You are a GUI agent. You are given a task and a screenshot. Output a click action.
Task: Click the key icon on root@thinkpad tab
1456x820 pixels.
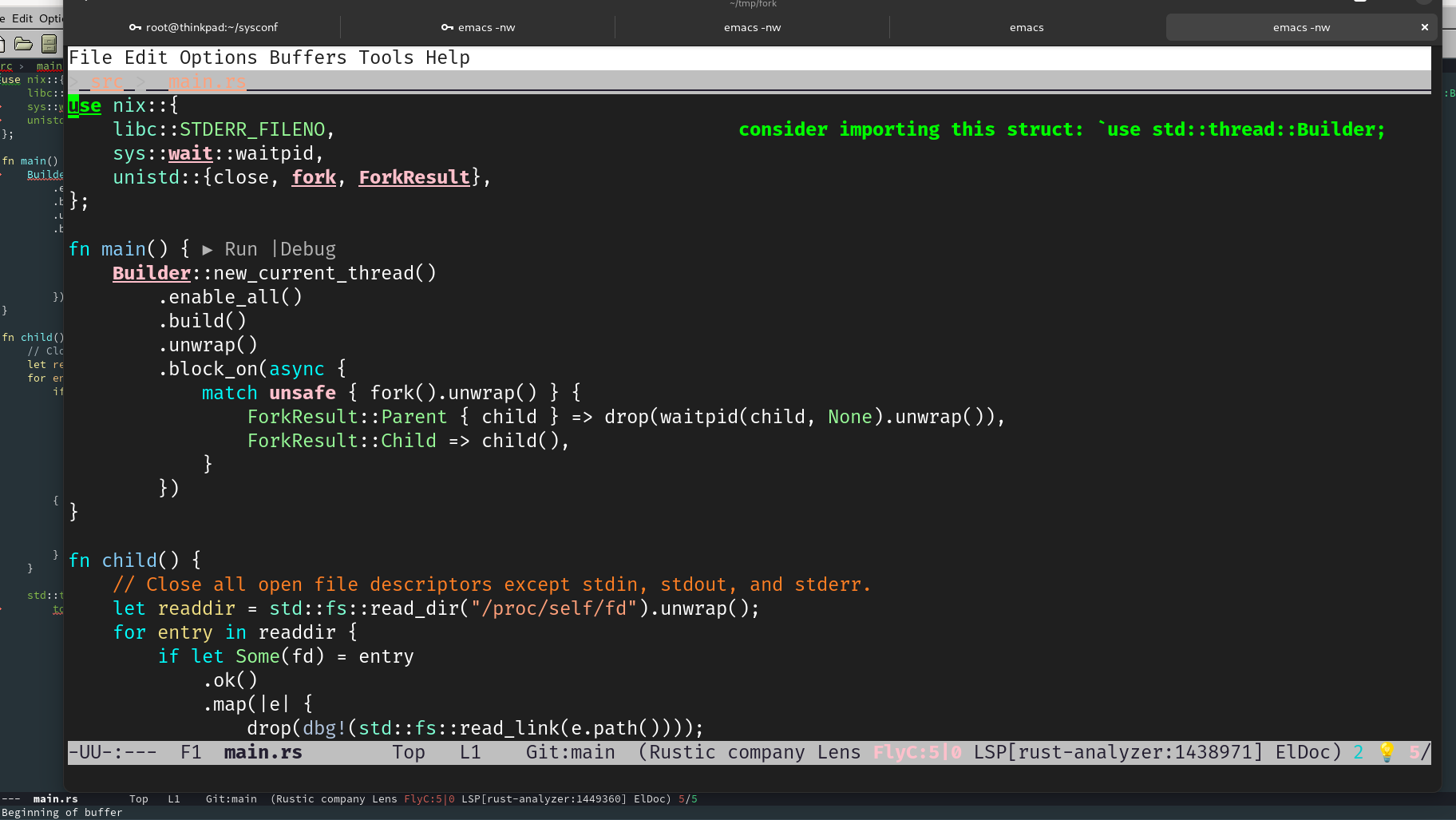coord(135,27)
